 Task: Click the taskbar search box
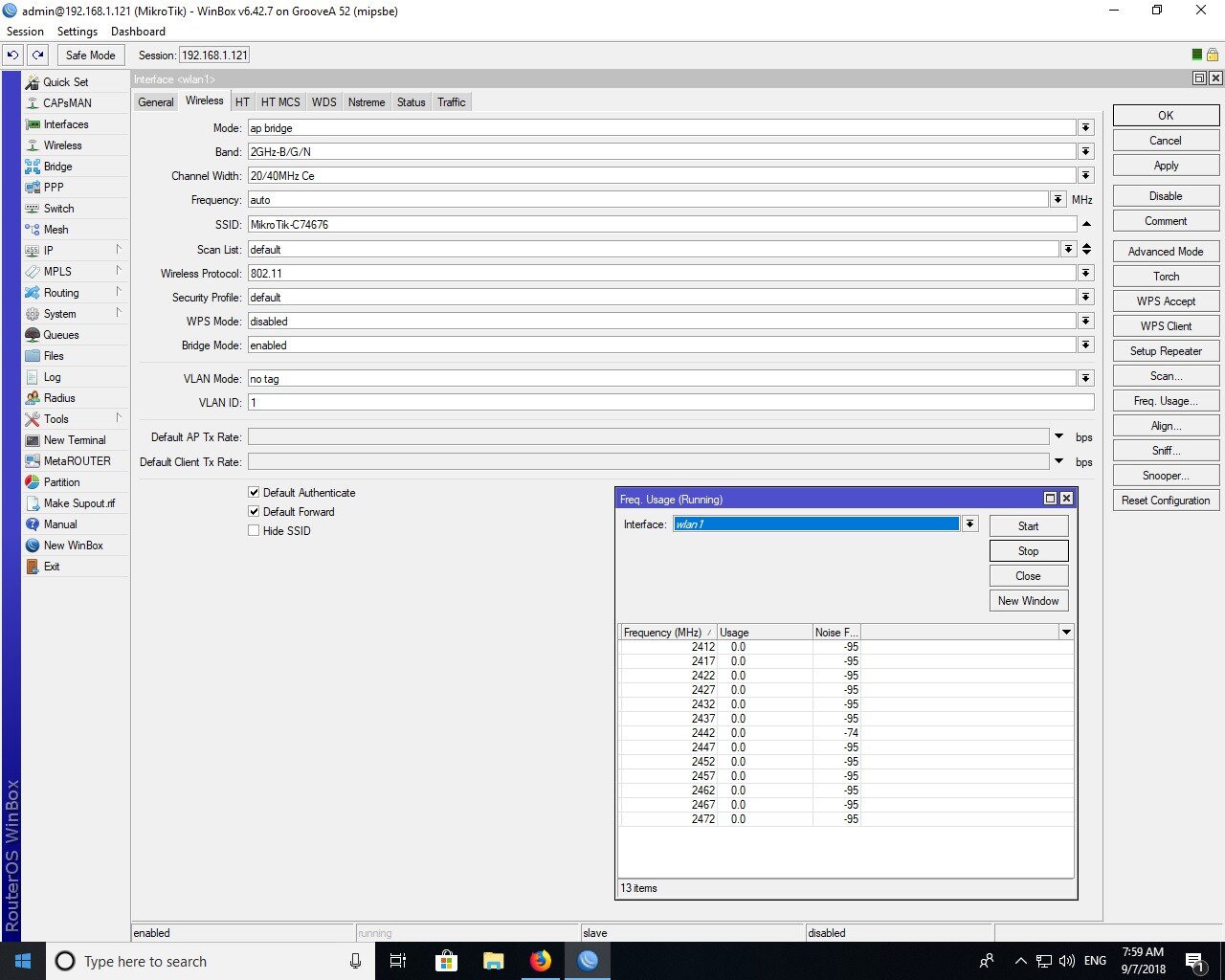pyautogui.click(x=210, y=961)
